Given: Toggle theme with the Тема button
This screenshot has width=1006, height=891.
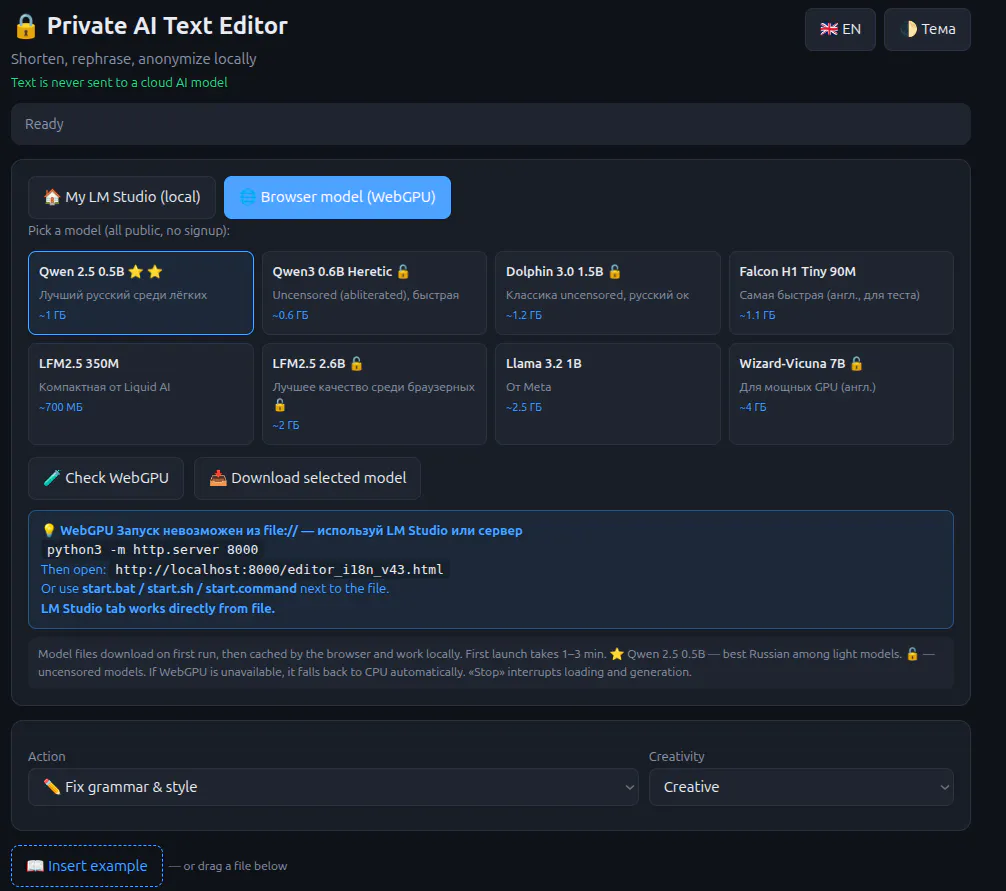Looking at the screenshot, I should click(x=927, y=29).
